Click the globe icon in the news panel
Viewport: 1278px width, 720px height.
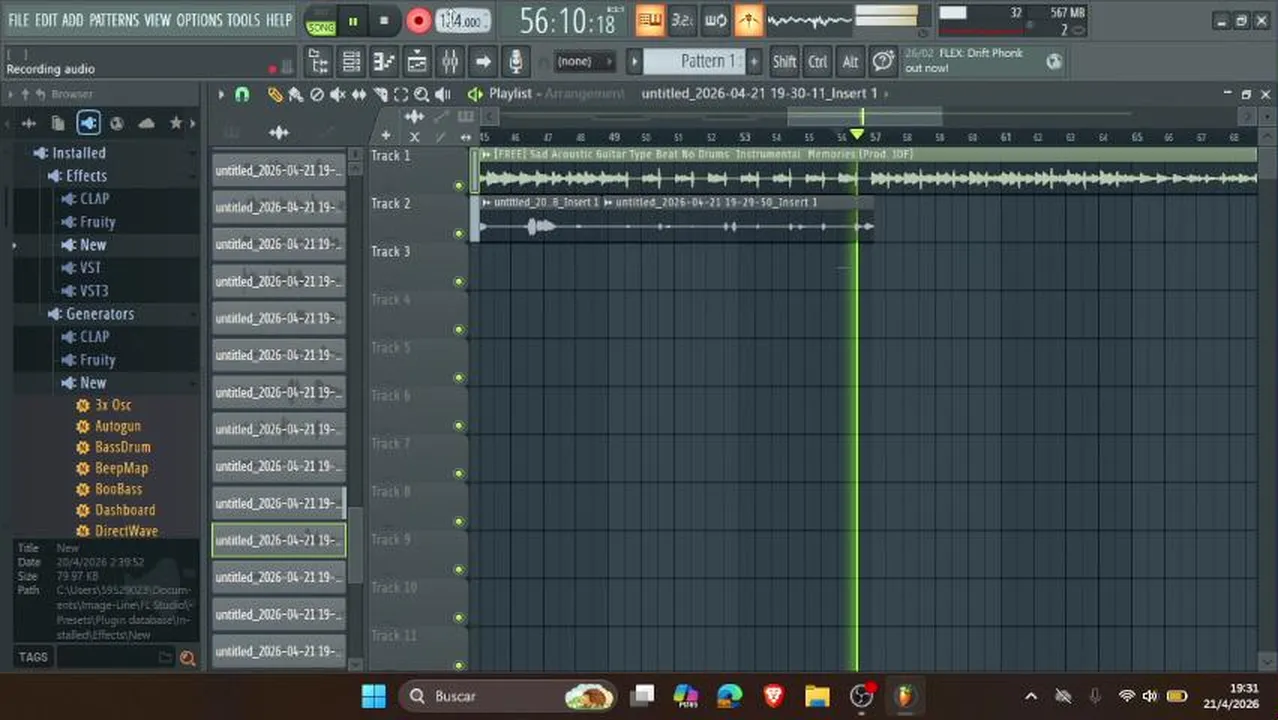tap(1054, 61)
